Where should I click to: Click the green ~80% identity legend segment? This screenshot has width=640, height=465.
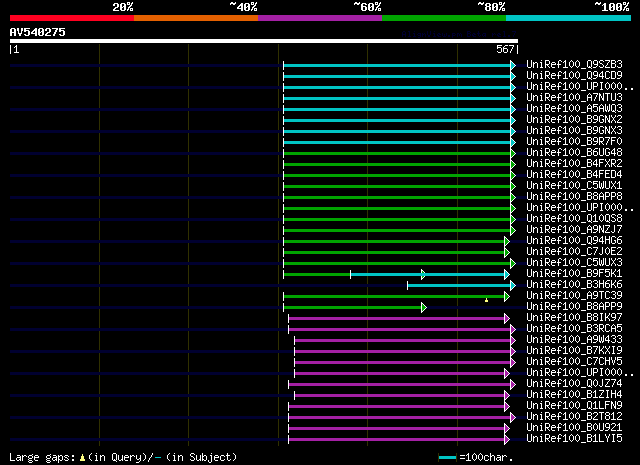(444, 18)
